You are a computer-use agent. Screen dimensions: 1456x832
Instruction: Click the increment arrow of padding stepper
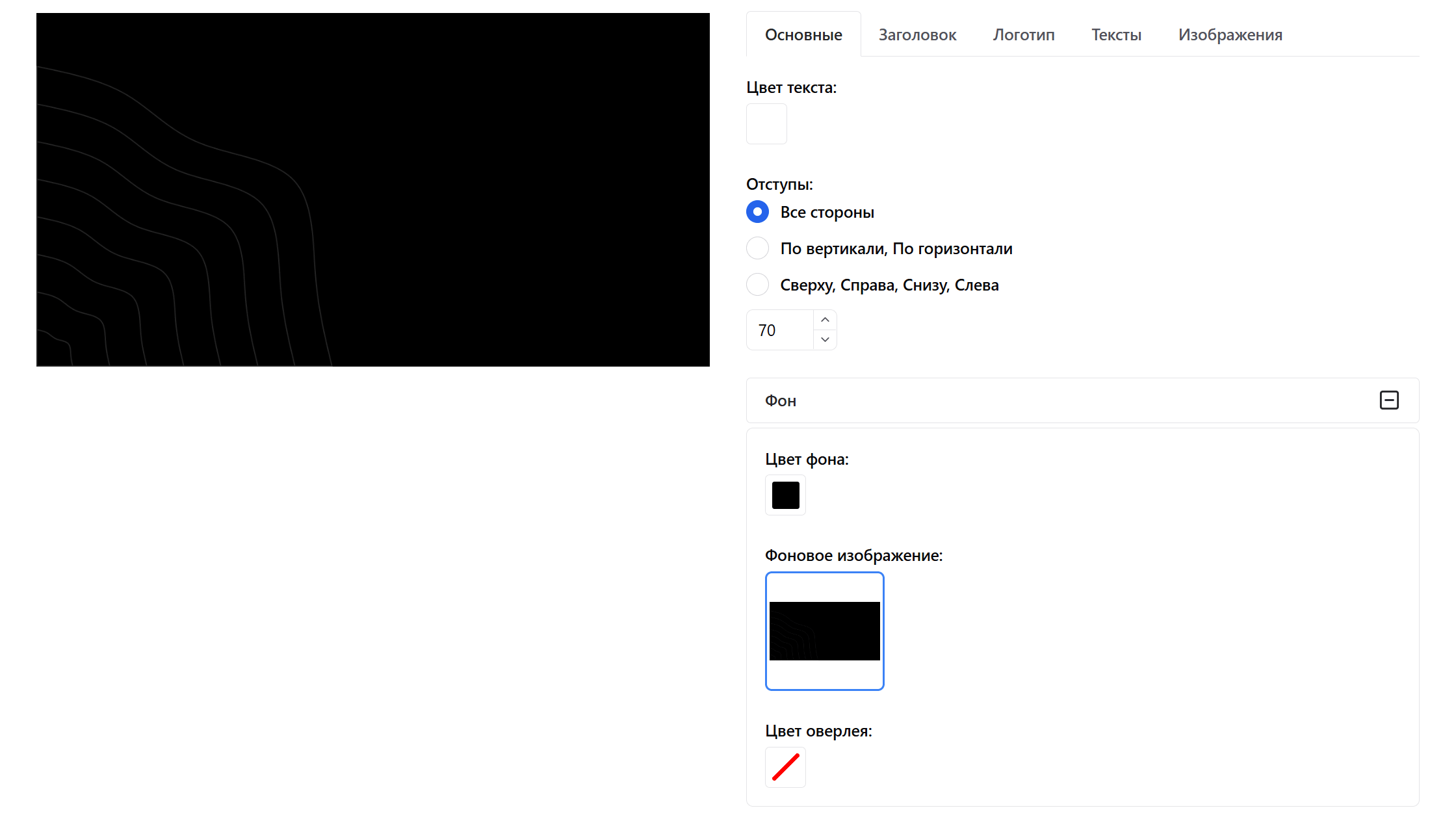[825, 320]
